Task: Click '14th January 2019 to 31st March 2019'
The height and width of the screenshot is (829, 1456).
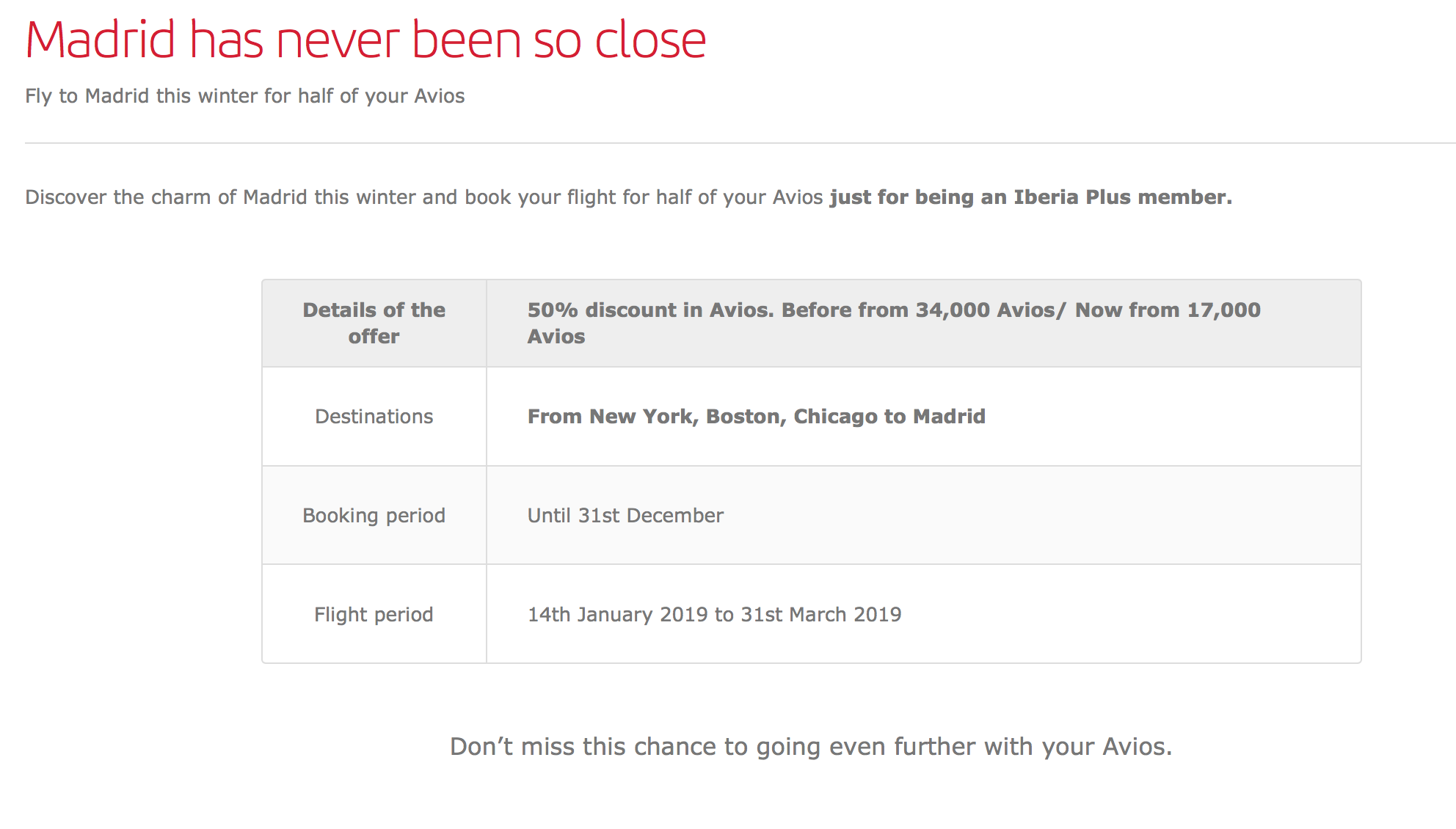Action: click(x=715, y=615)
